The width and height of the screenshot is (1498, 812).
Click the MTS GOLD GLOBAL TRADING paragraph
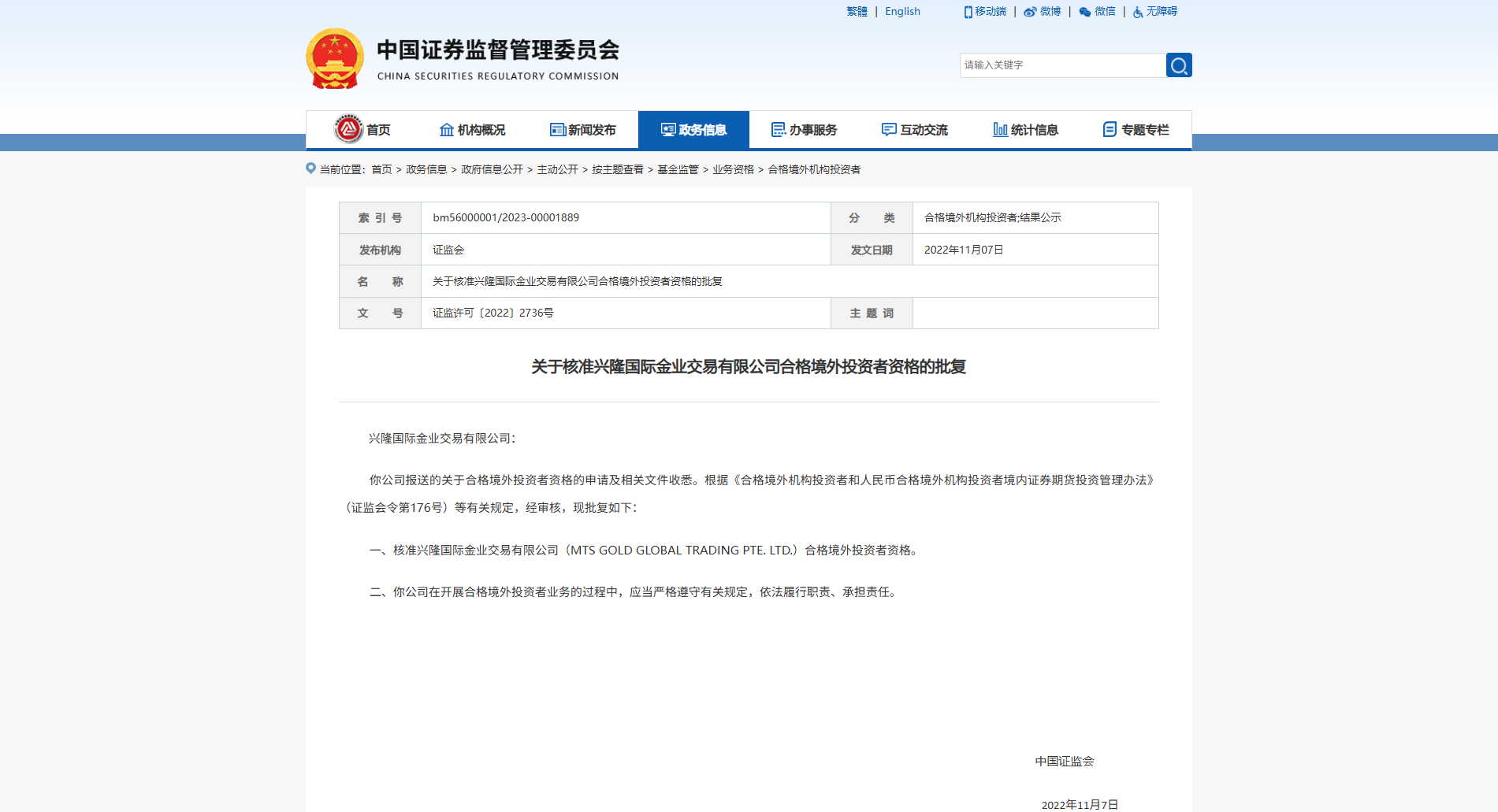645,550
